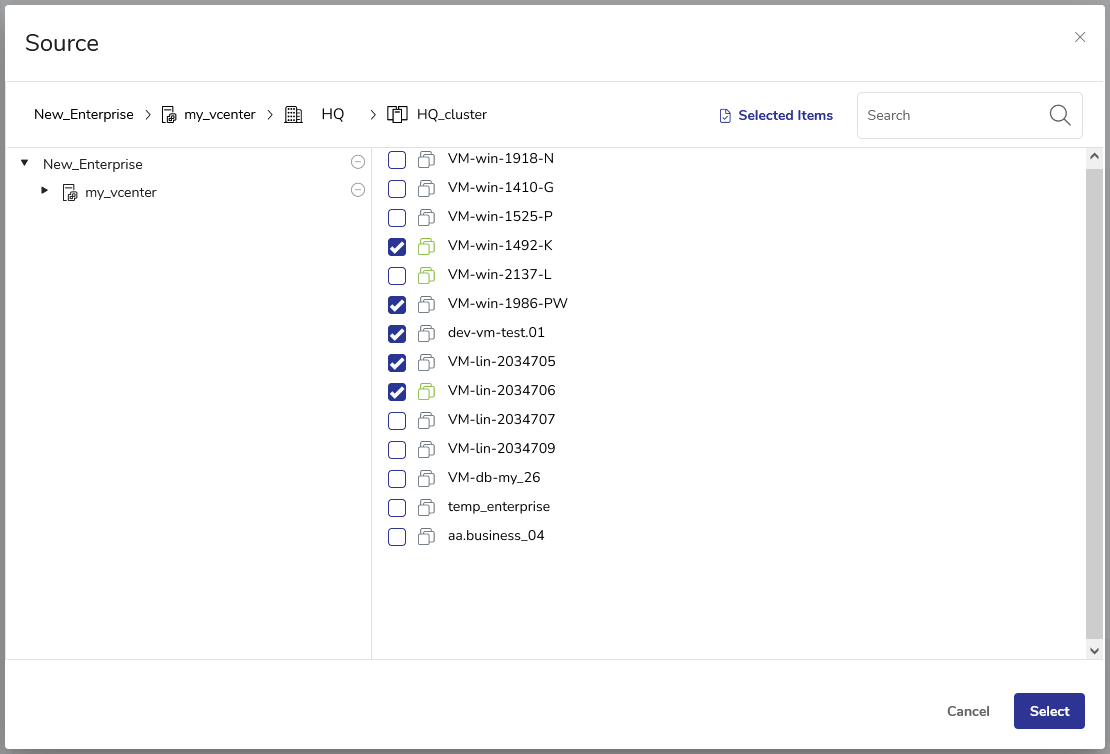Click the VM icon beside VM-db-my_26
The width and height of the screenshot is (1110, 754).
pyautogui.click(x=427, y=478)
